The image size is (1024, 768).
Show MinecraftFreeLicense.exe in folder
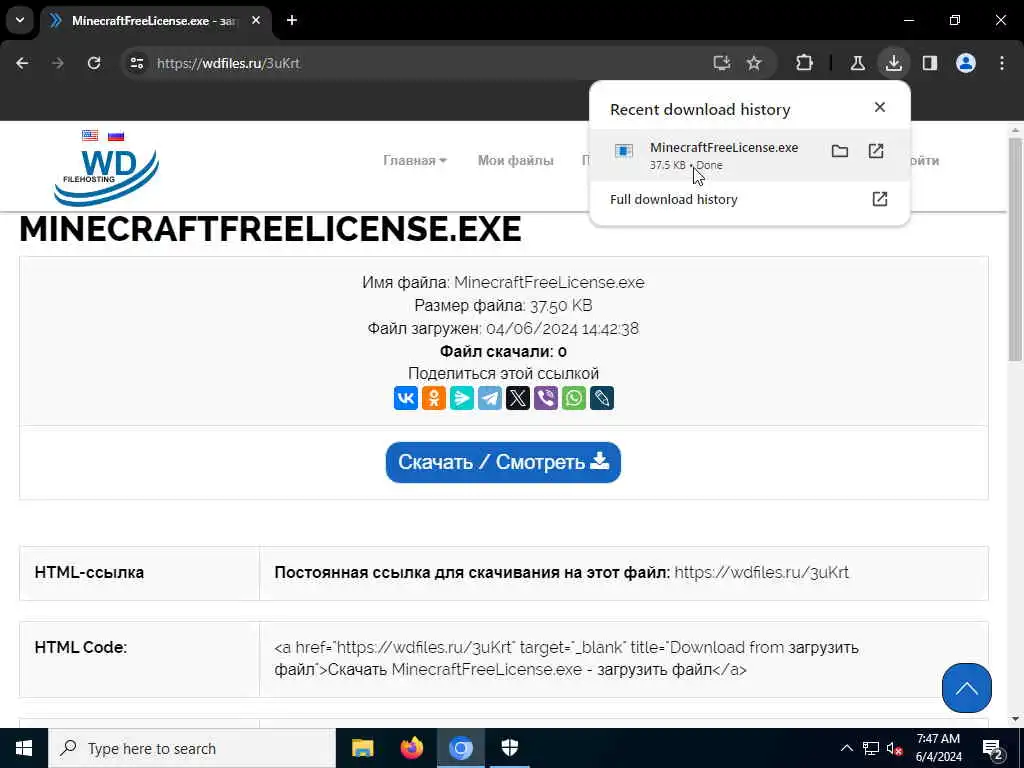[x=840, y=152]
